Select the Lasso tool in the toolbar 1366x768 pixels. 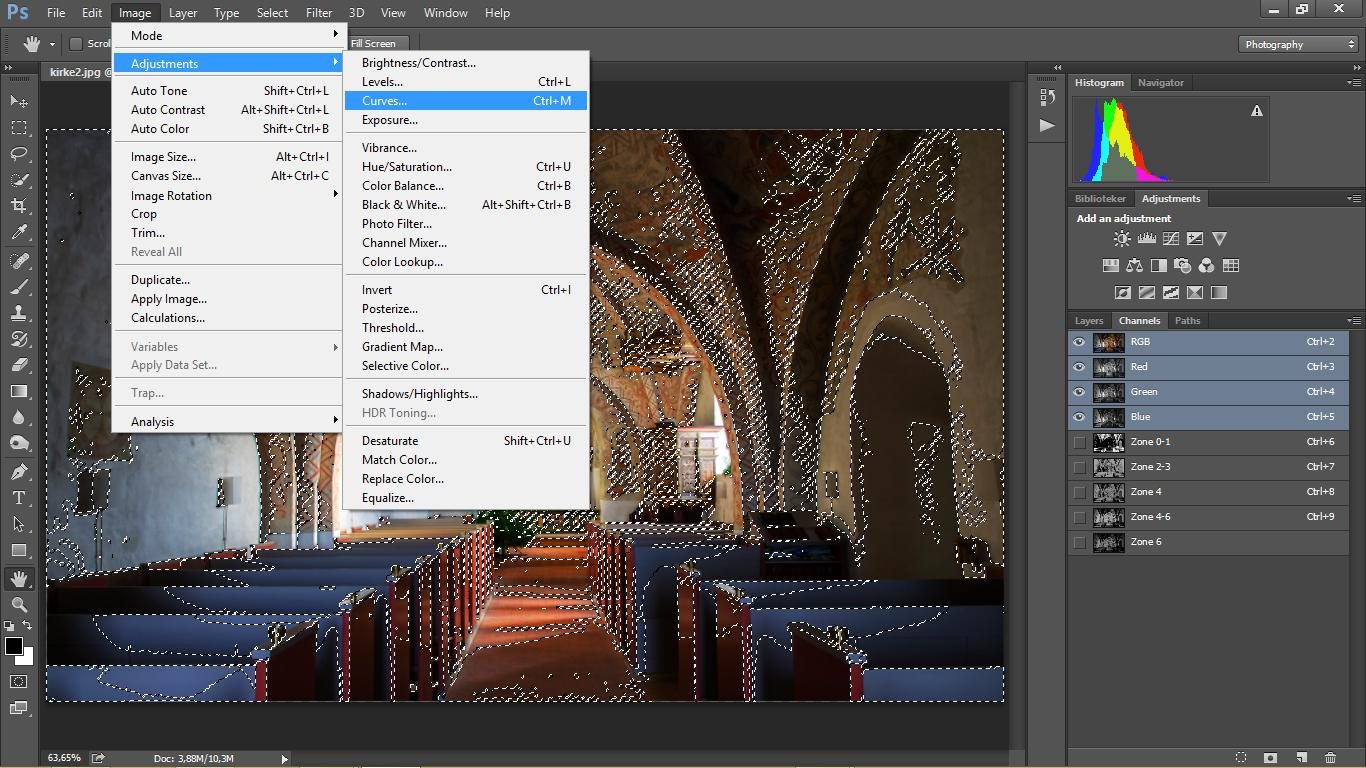pos(19,154)
